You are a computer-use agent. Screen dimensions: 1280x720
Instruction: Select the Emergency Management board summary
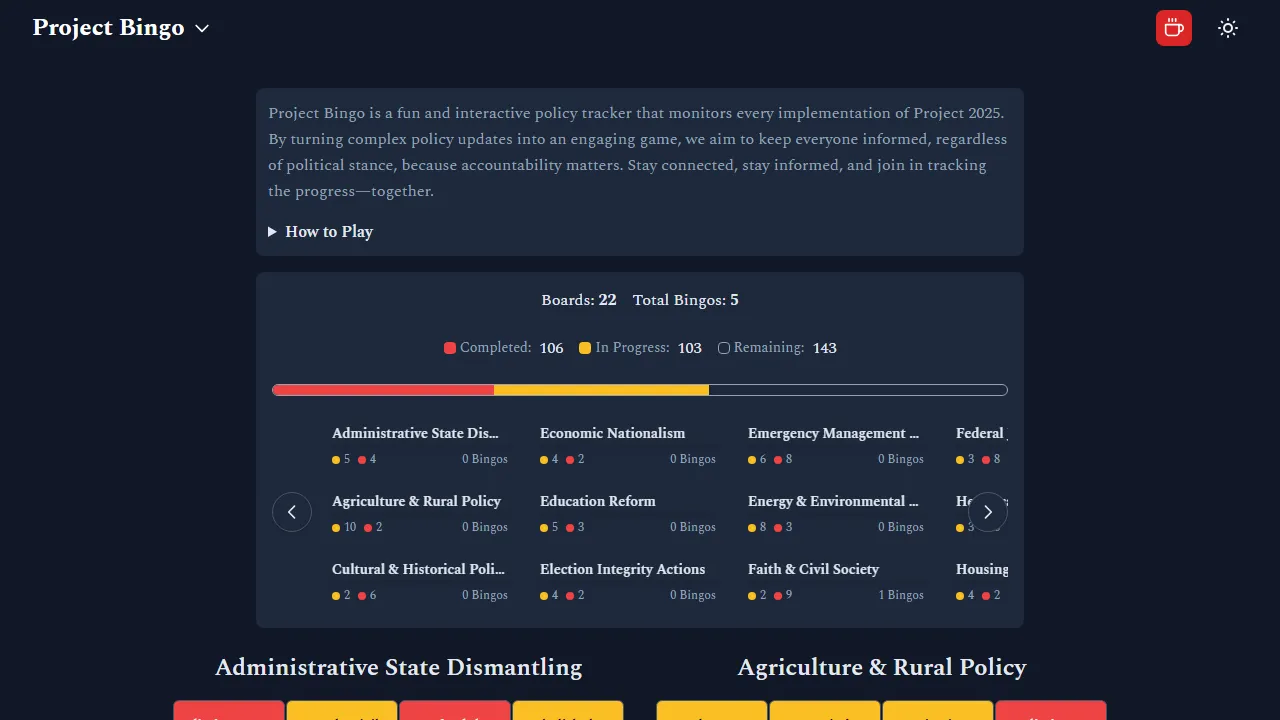pyautogui.click(x=835, y=445)
